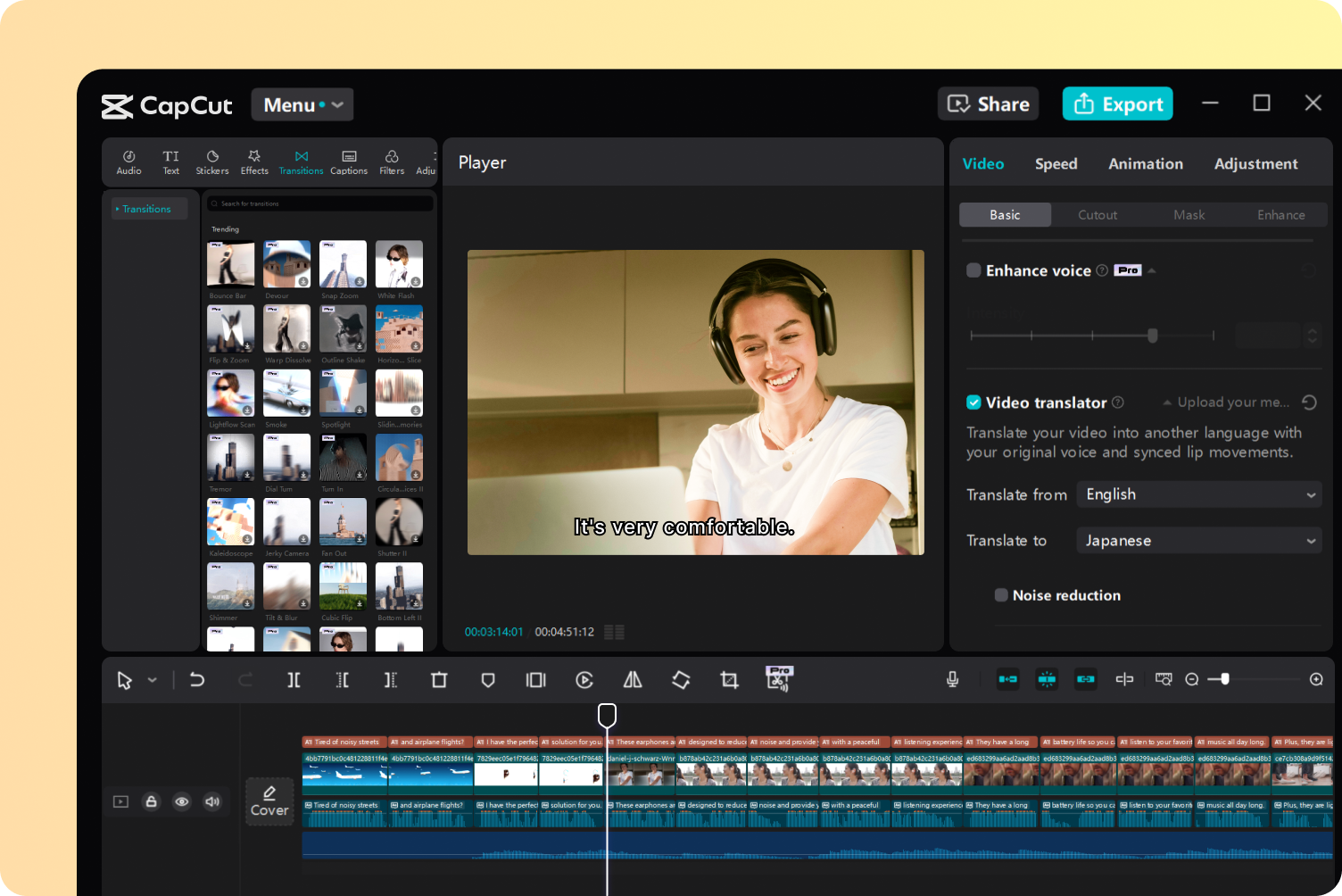Click the undo arrow in timeline toolbar
The image size is (1342, 896).
click(x=197, y=680)
